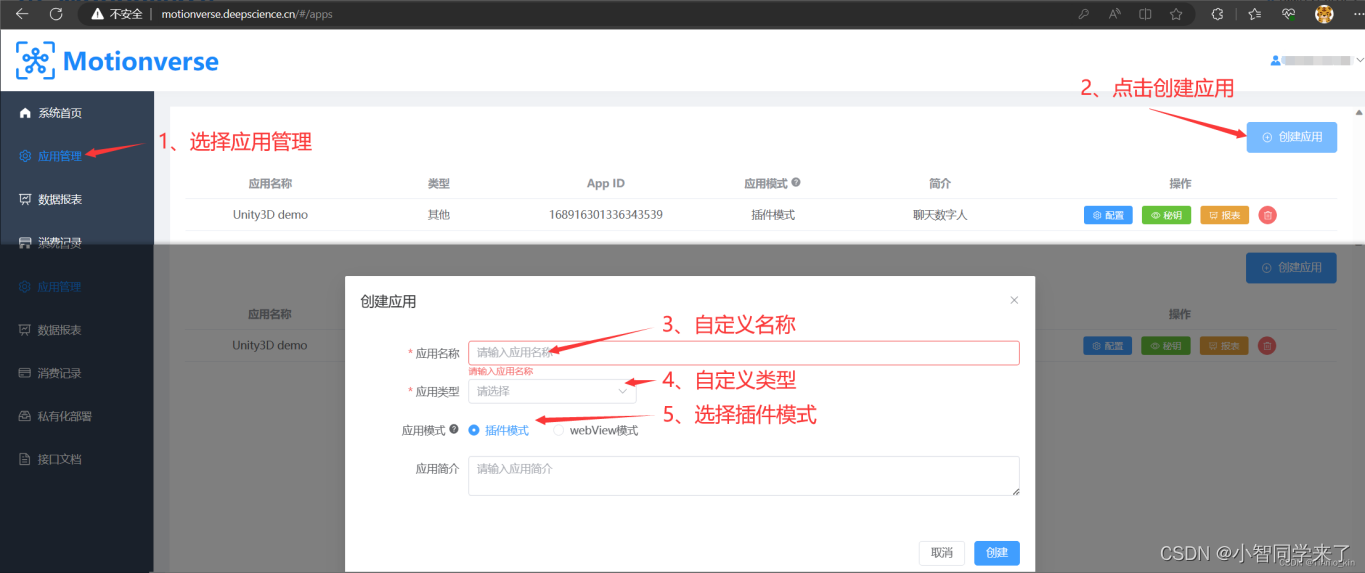Click the 聊天数字人 description cell

click(939, 215)
